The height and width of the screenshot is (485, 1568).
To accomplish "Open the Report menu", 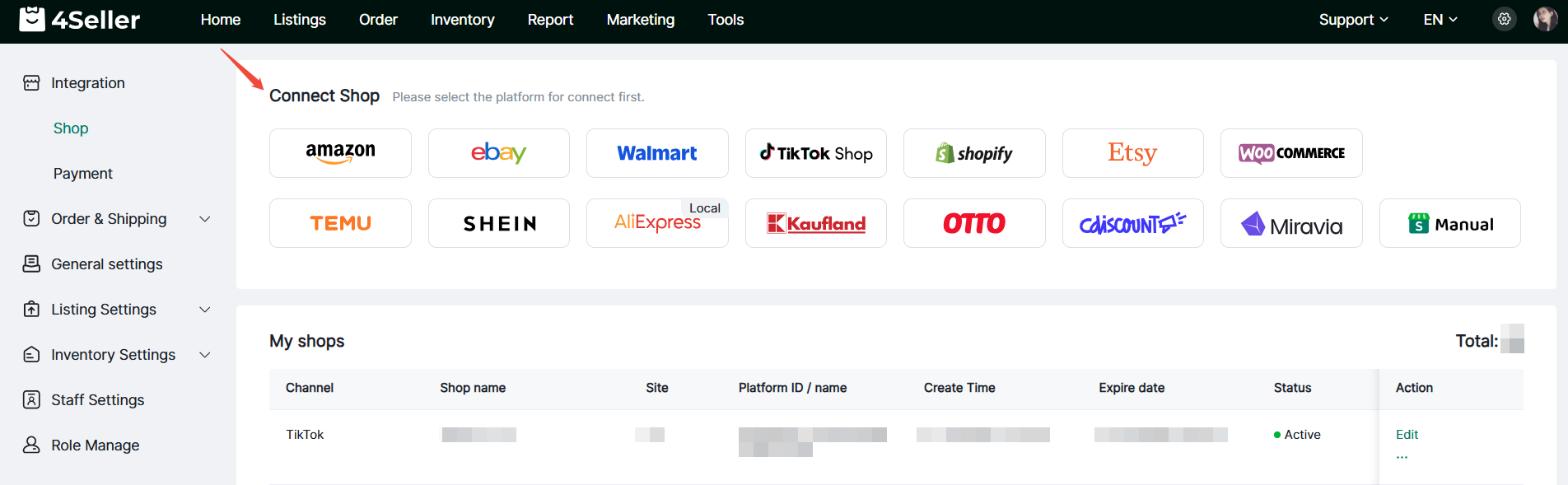I will (550, 20).
